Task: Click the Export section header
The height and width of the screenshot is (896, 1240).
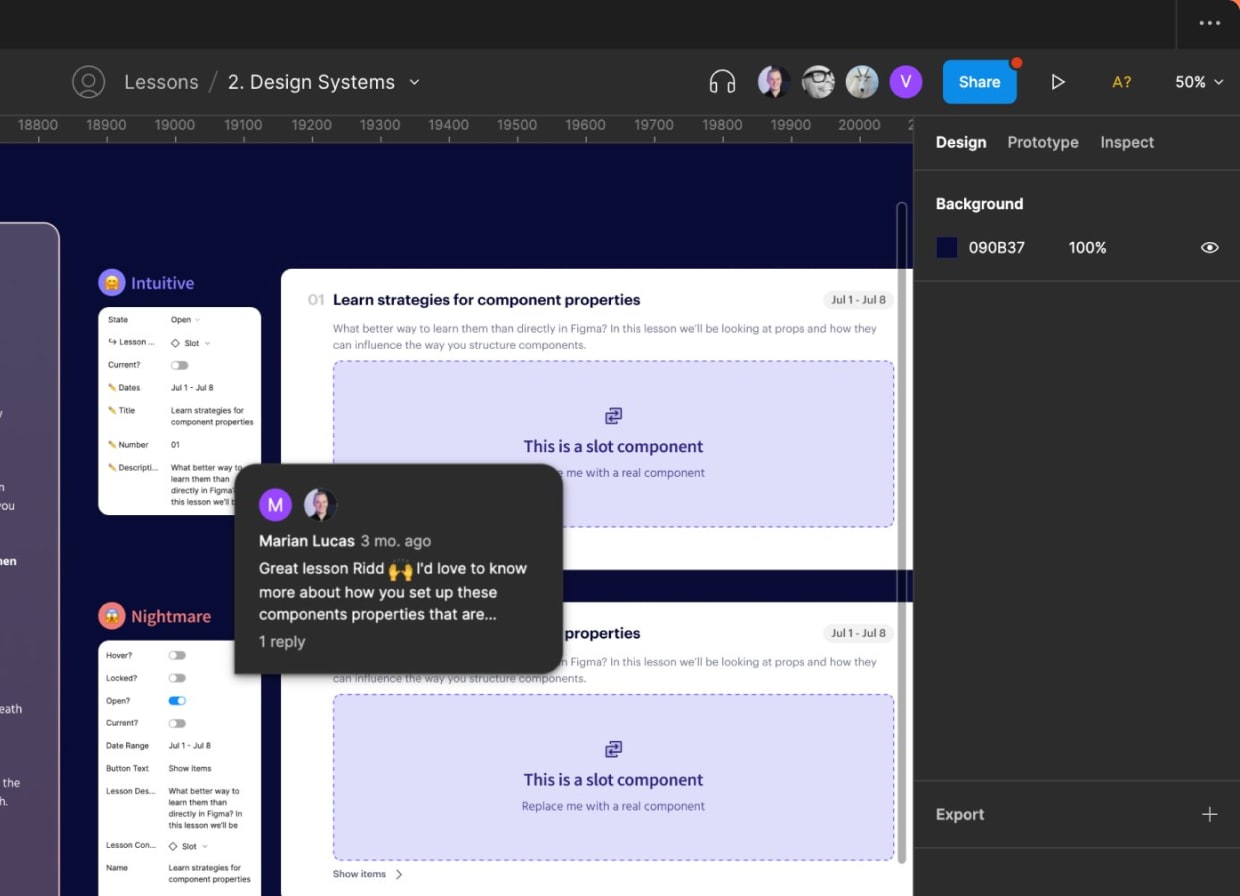Action: pos(960,814)
